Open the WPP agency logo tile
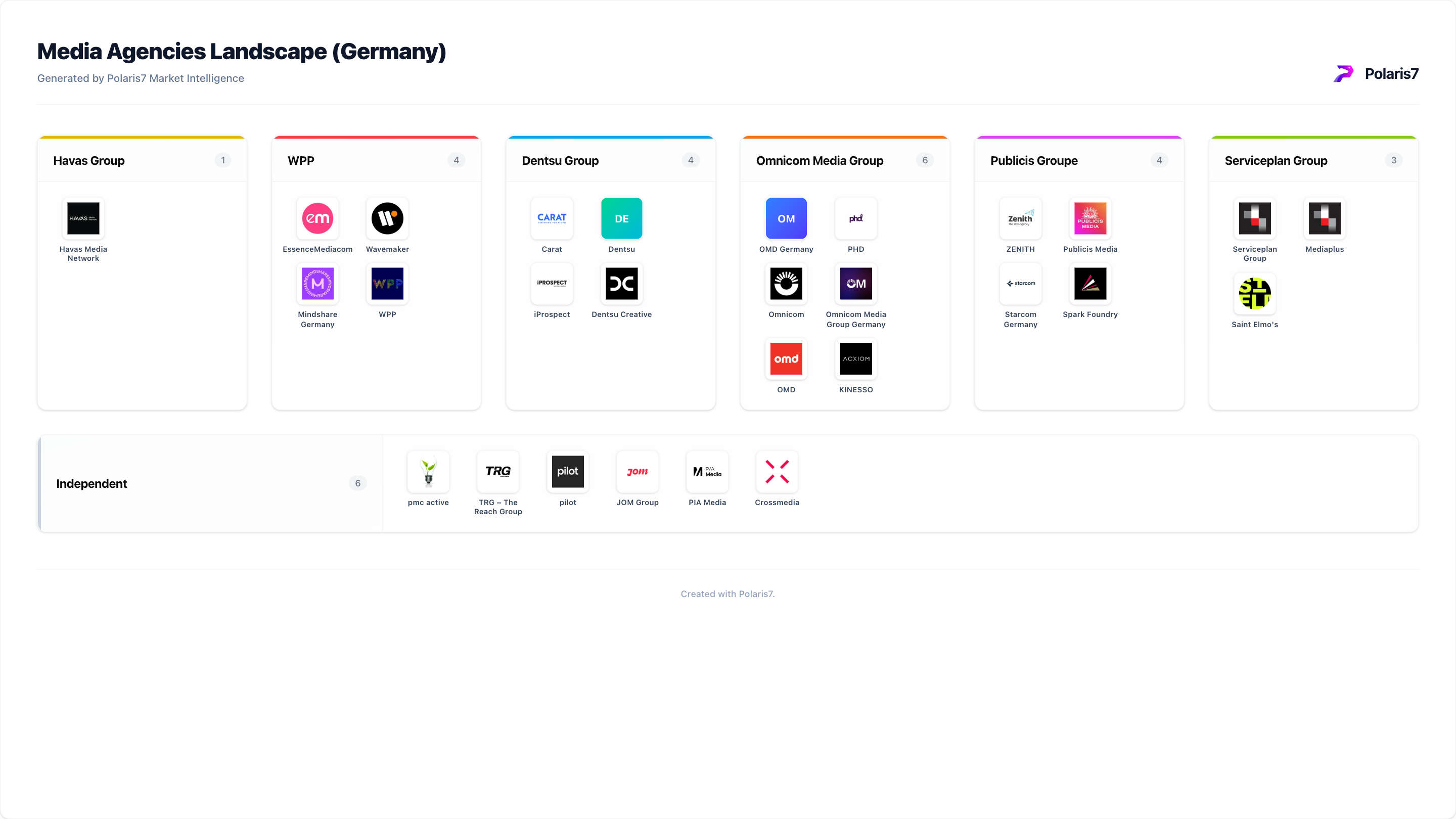The height and width of the screenshot is (819, 1456). coord(387,284)
